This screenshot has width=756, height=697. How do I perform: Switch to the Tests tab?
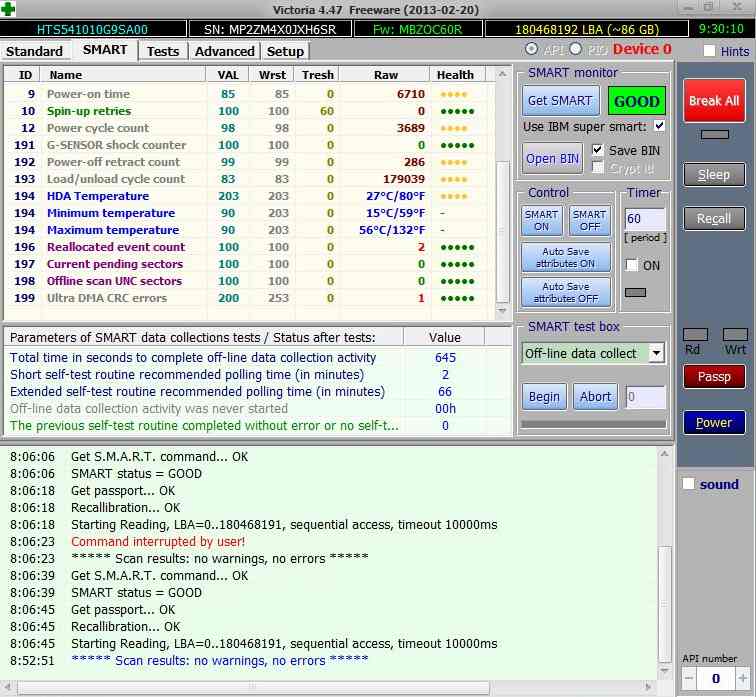[162, 51]
